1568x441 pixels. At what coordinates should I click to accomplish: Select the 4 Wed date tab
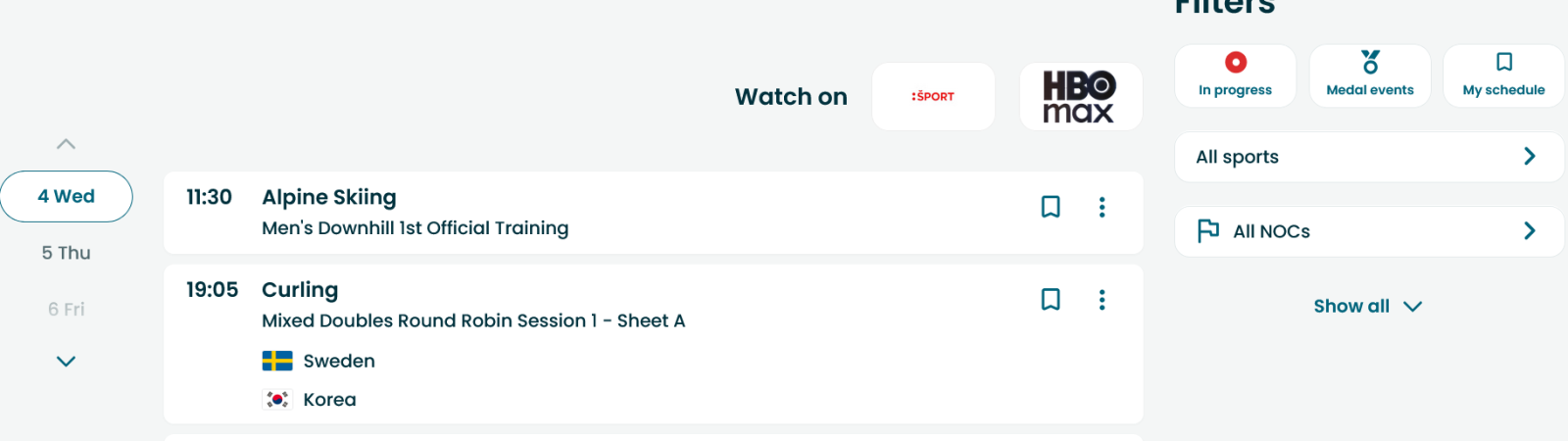[x=67, y=196]
